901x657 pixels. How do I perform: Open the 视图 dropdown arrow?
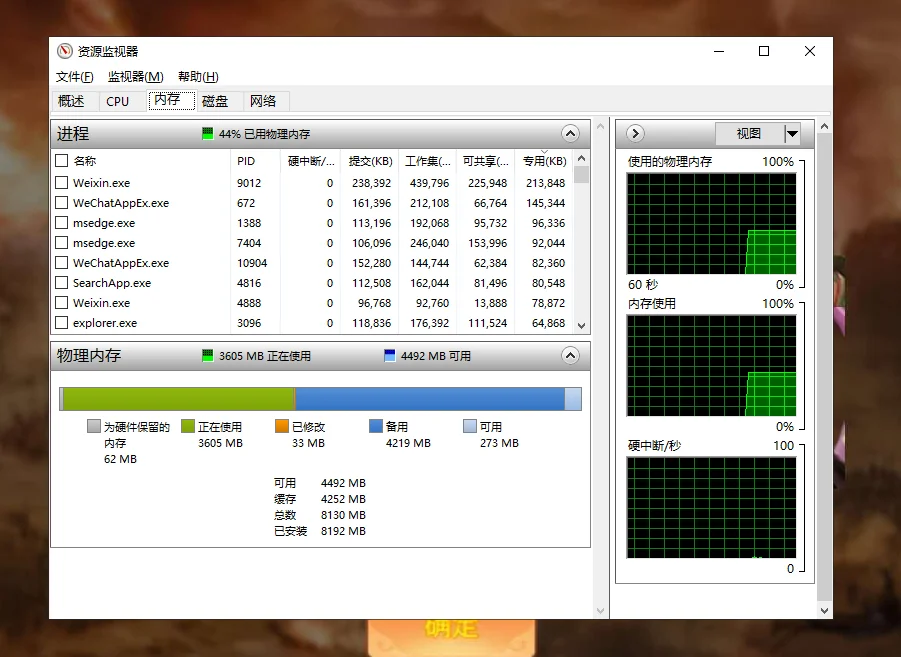point(792,134)
